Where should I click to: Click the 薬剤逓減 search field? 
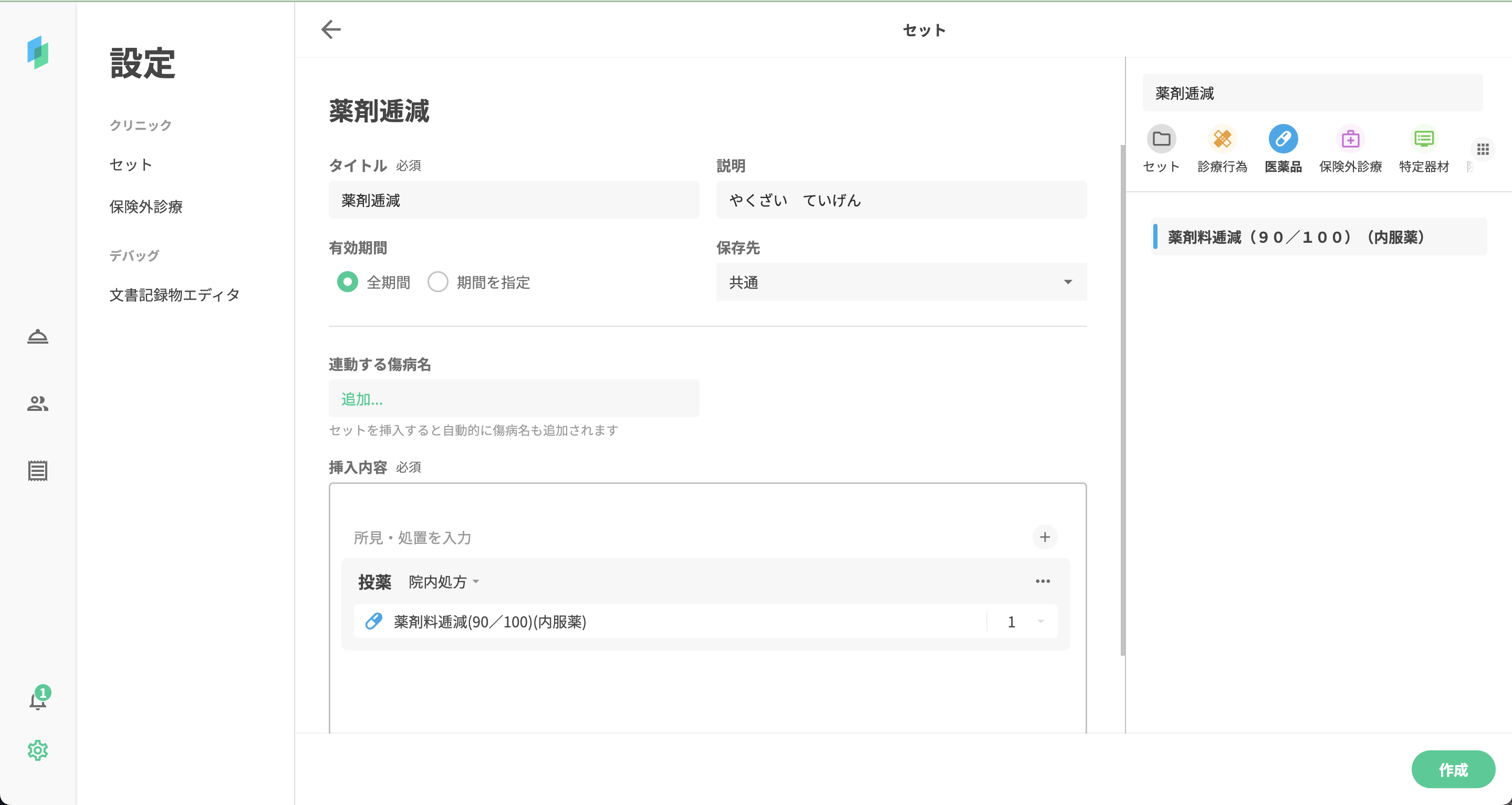coord(1312,93)
